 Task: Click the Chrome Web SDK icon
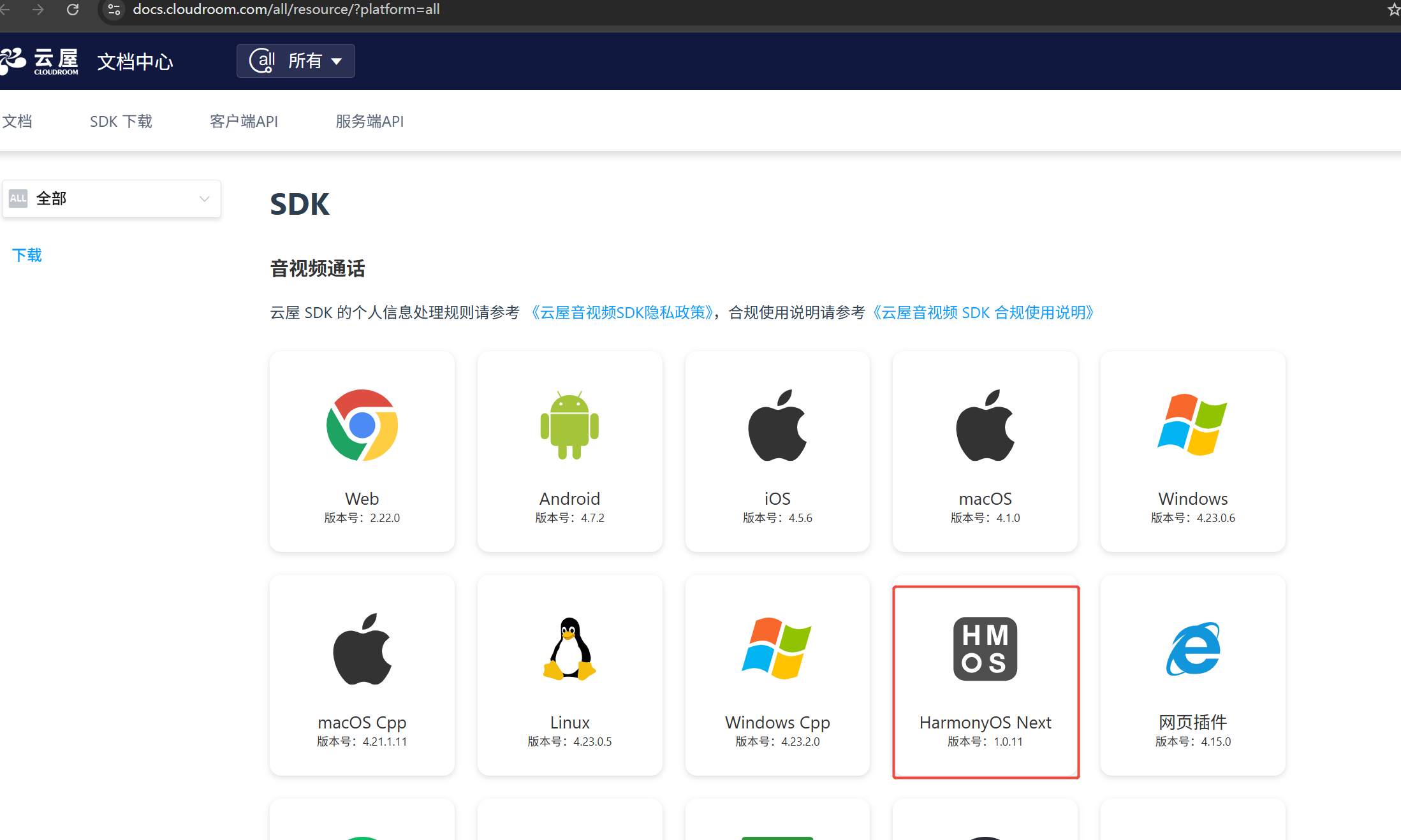[362, 425]
